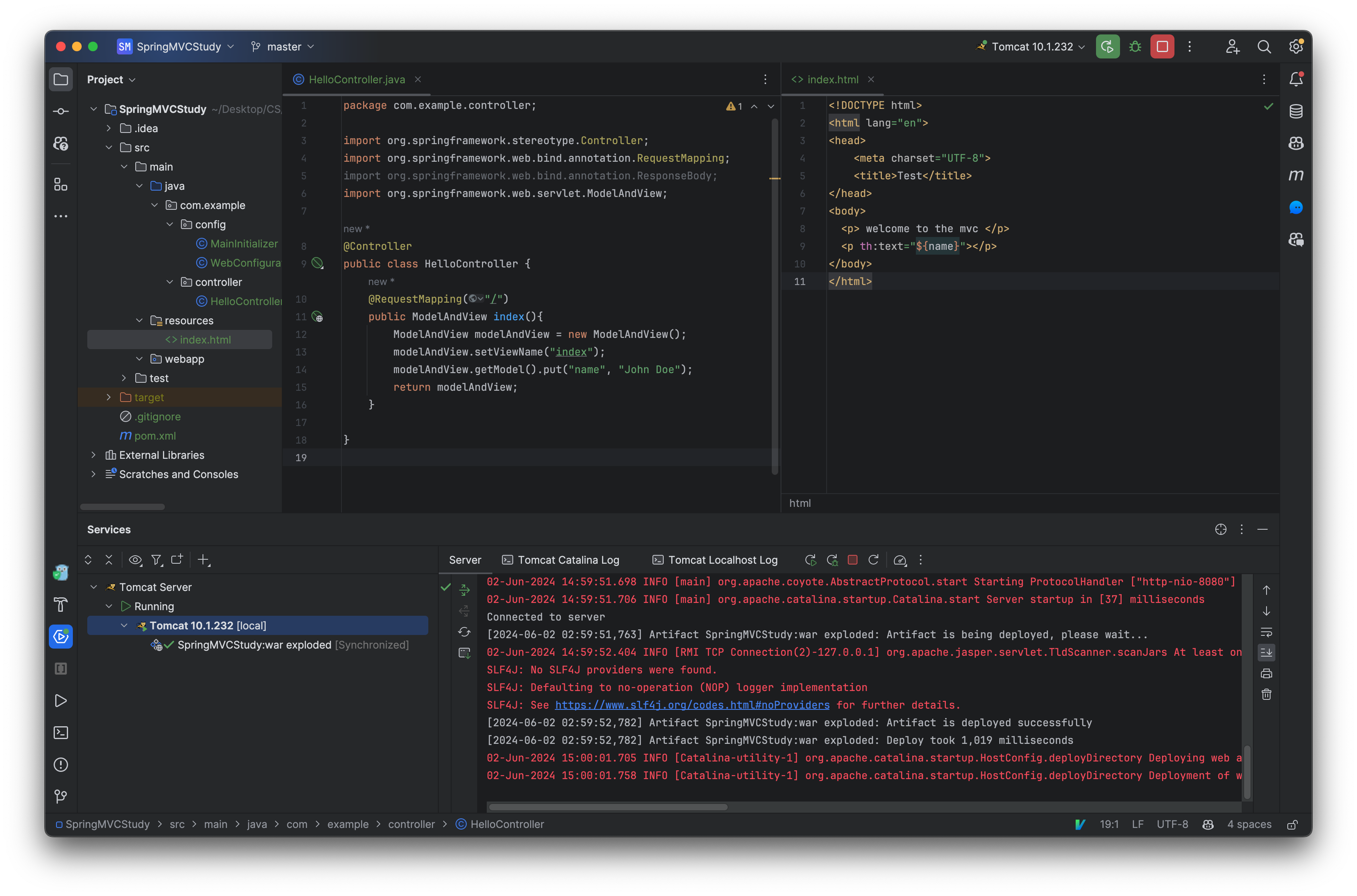1357x896 pixels.
Task: Open Search Everywhere
Action: point(1265,46)
